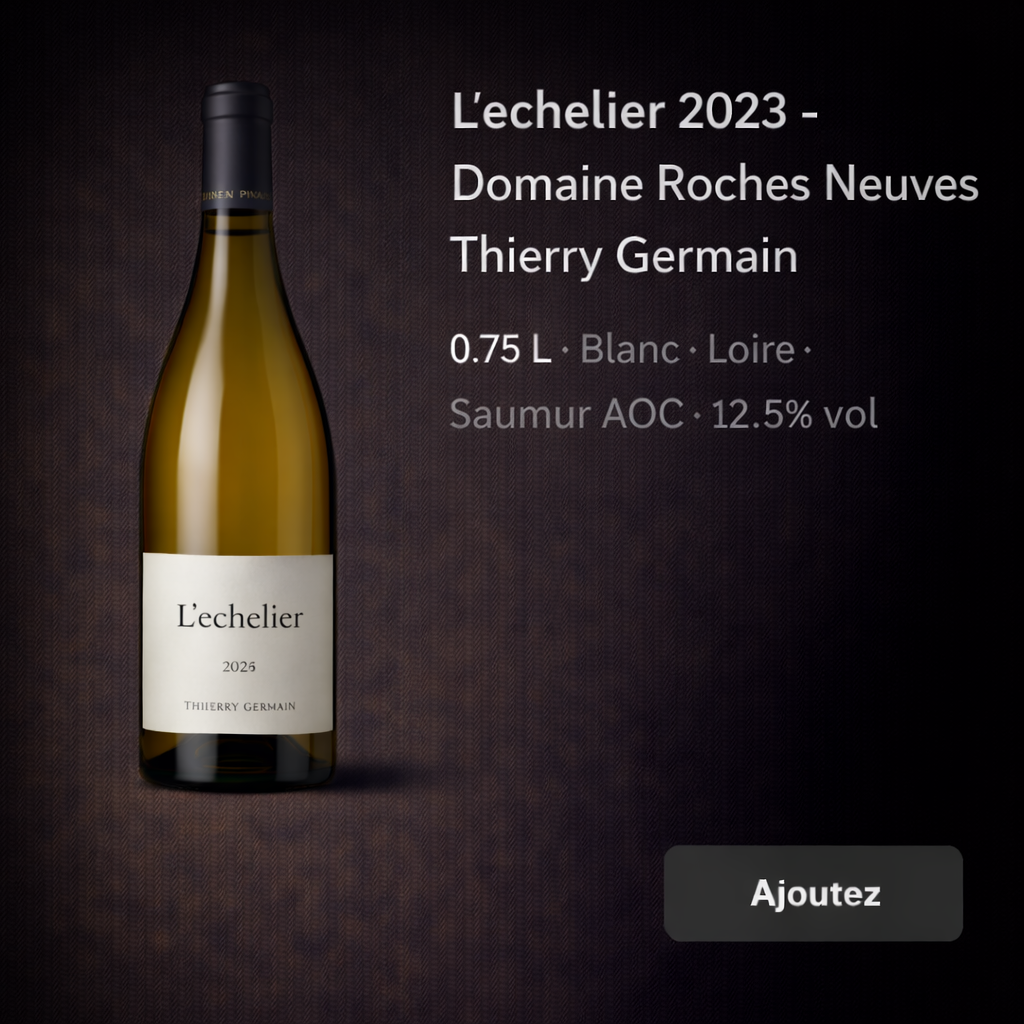Open the L'echelier wine bottle image

tap(238, 436)
